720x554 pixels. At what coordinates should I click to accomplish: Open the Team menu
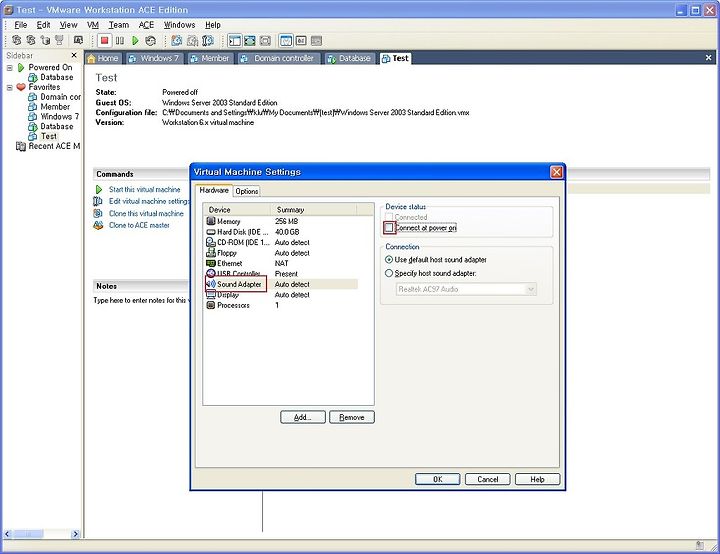point(118,25)
